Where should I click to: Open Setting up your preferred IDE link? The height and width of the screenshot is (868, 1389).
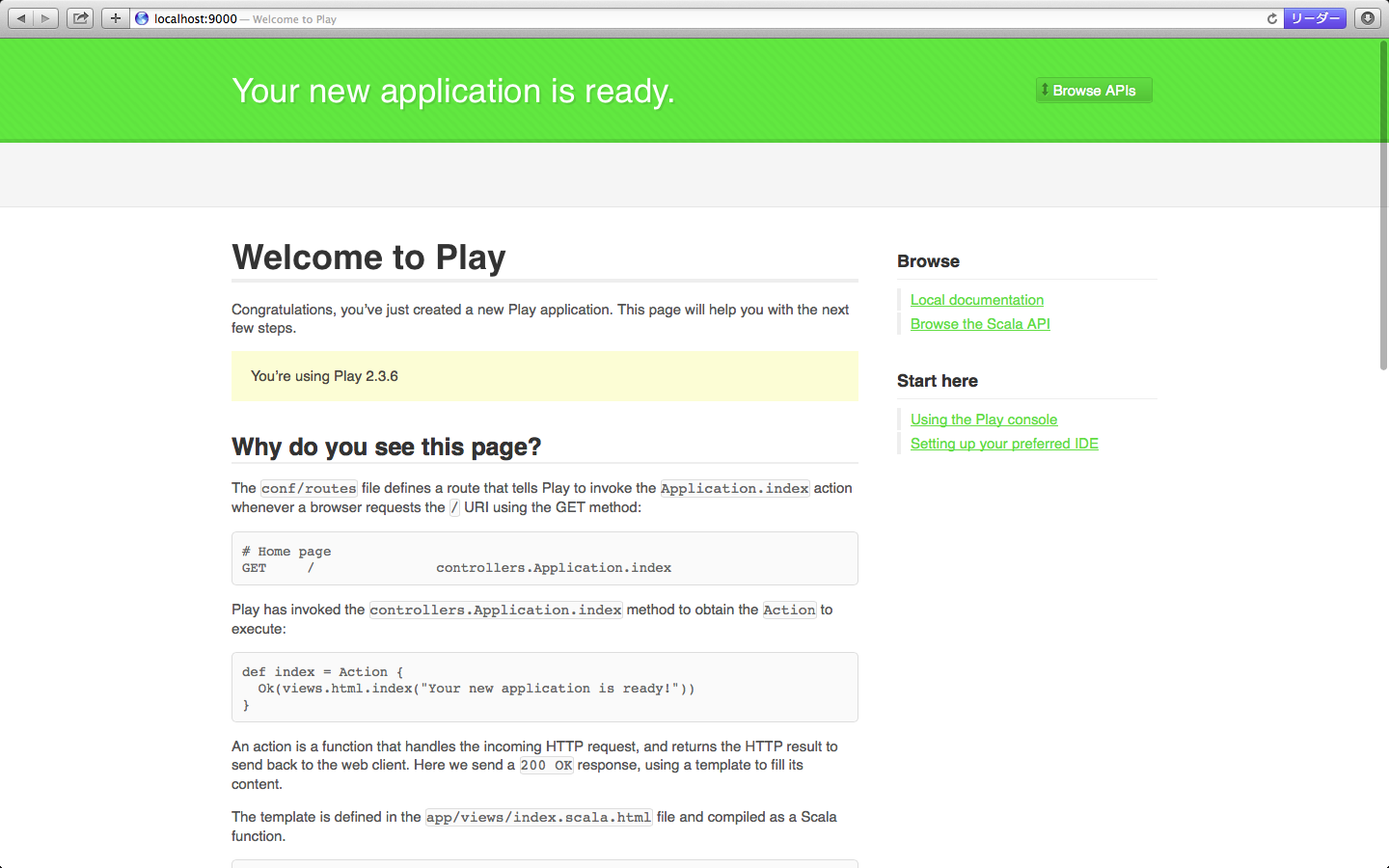tap(1004, 444)
